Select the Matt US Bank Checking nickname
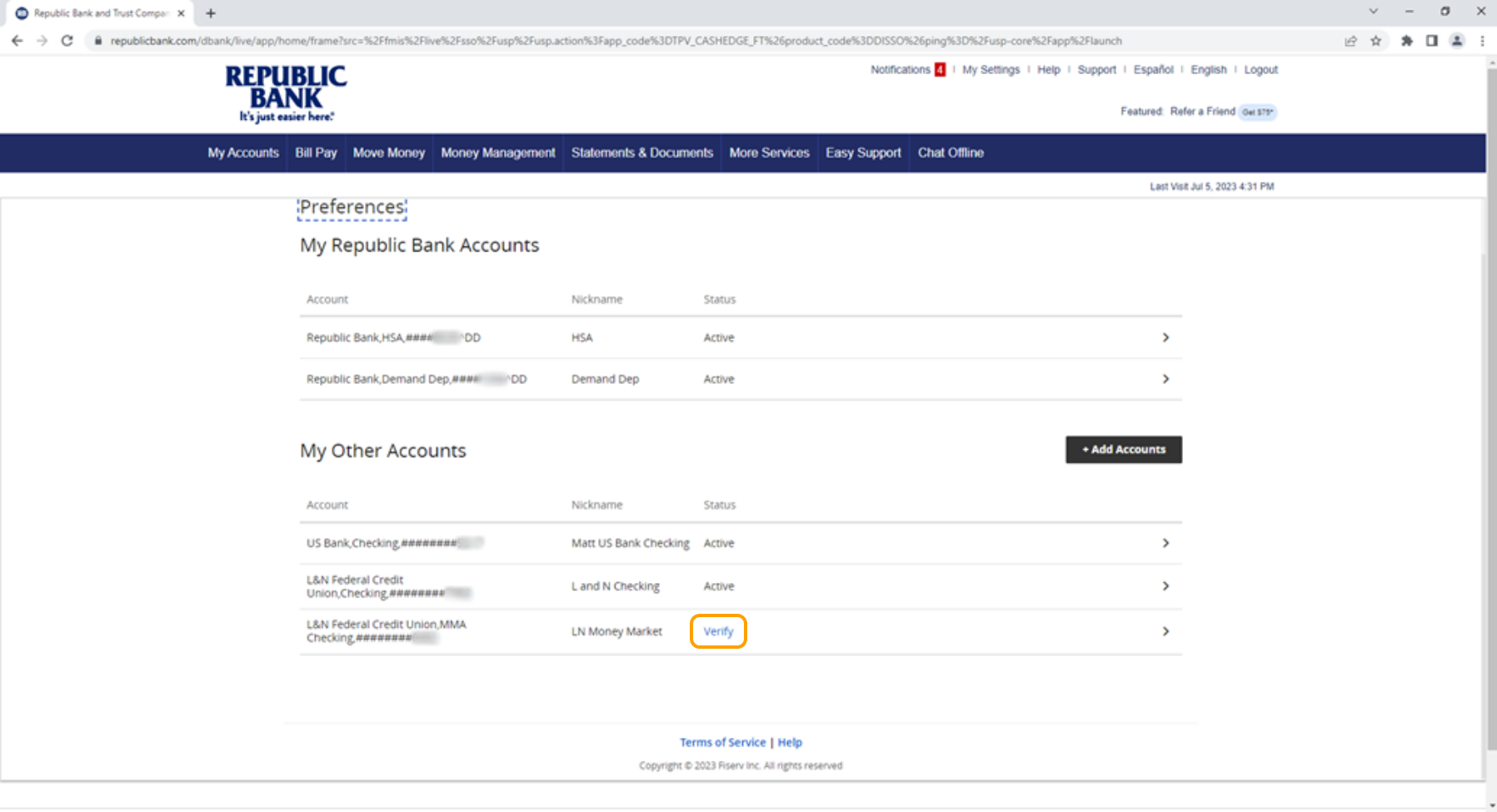 631,543
